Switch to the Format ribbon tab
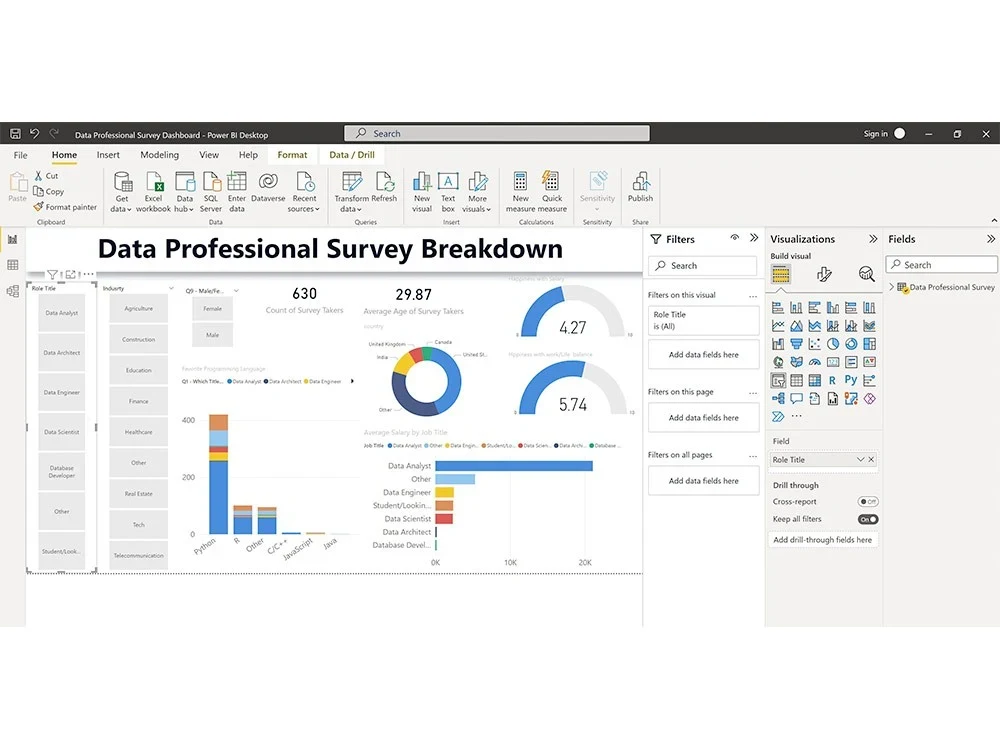The image size is (1000, 750). (292, 155)
